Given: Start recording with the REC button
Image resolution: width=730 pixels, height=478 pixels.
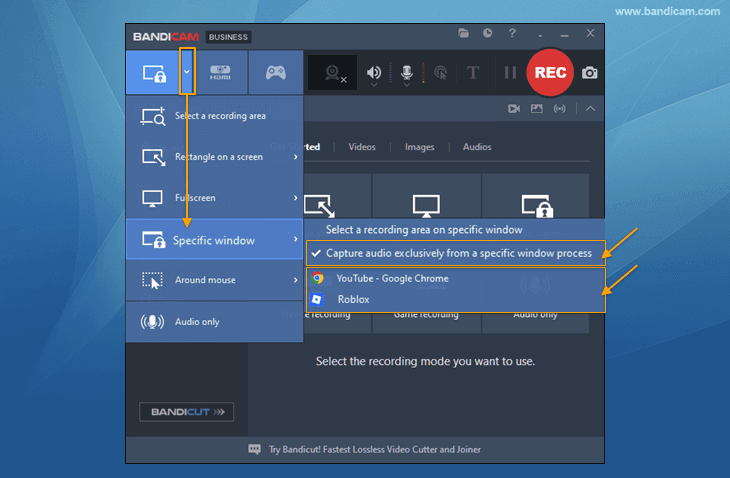Looking at the screenshot, I should (550, 73).
